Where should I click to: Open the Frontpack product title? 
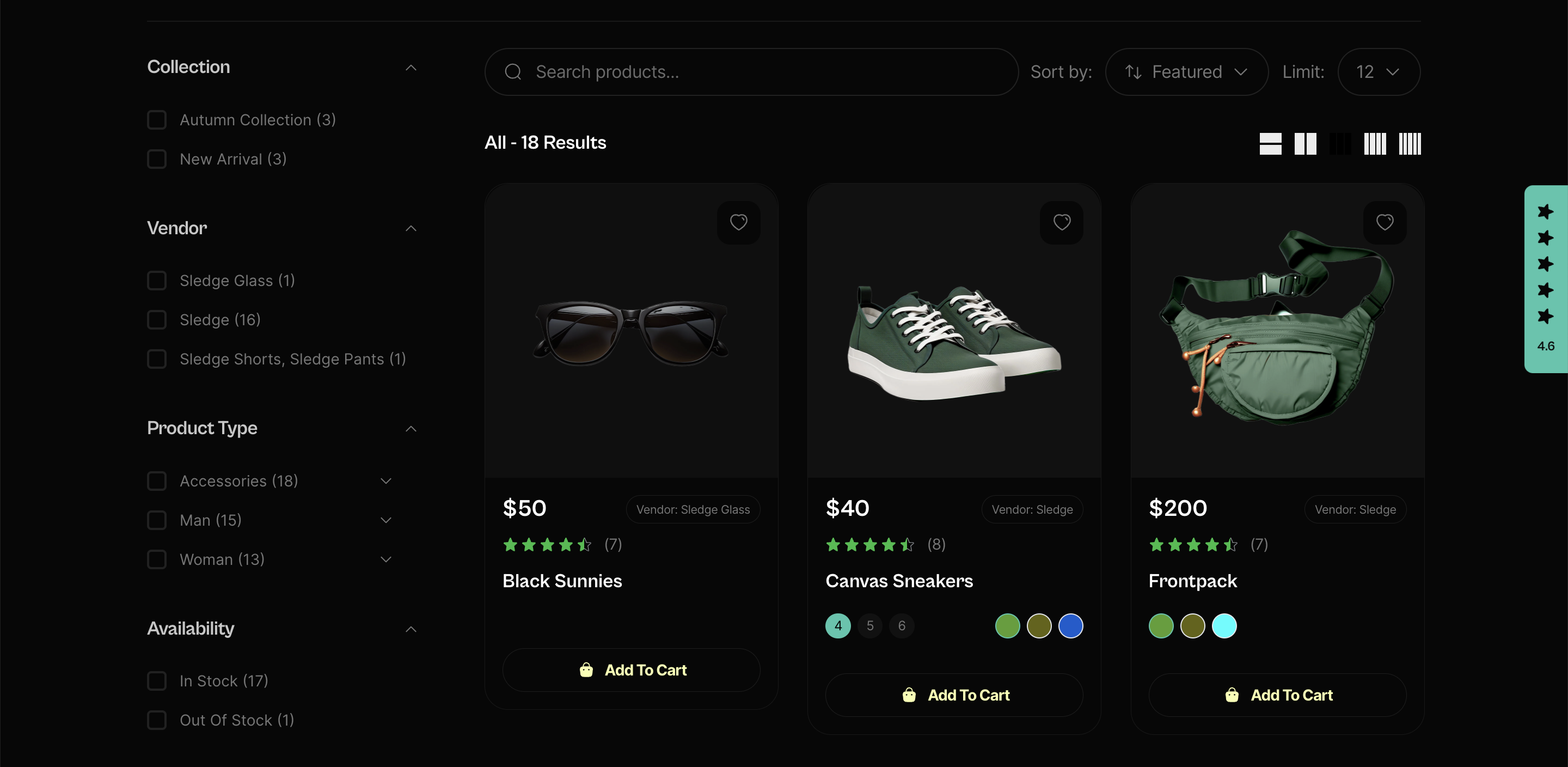(x=1193, y=581)
